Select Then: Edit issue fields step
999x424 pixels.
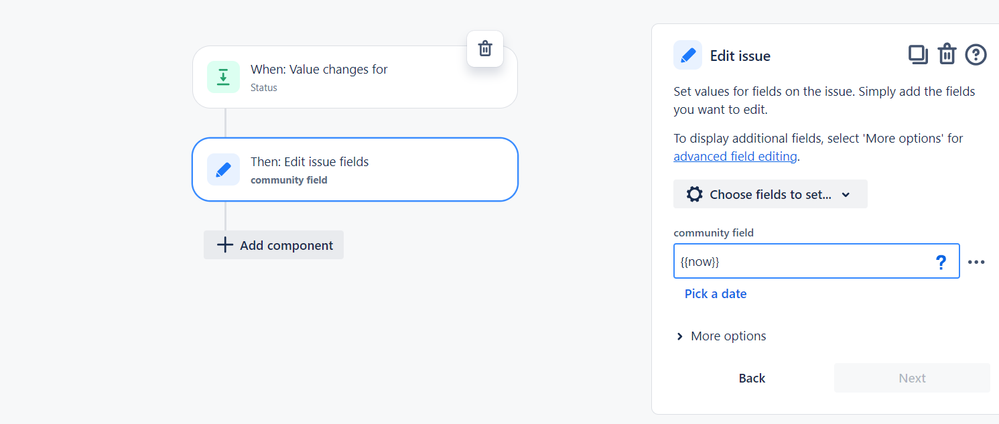(x=355, y=169)
